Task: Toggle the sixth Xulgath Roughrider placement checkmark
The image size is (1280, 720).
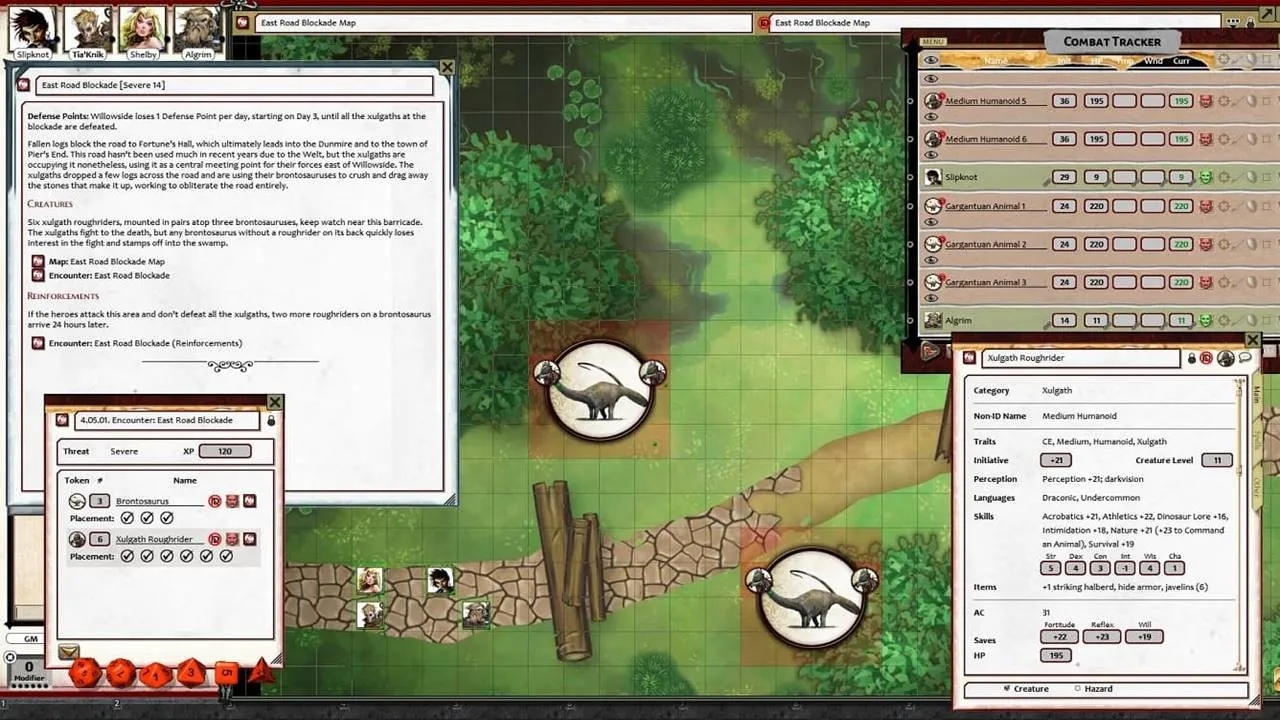Action: coord(226,556)
